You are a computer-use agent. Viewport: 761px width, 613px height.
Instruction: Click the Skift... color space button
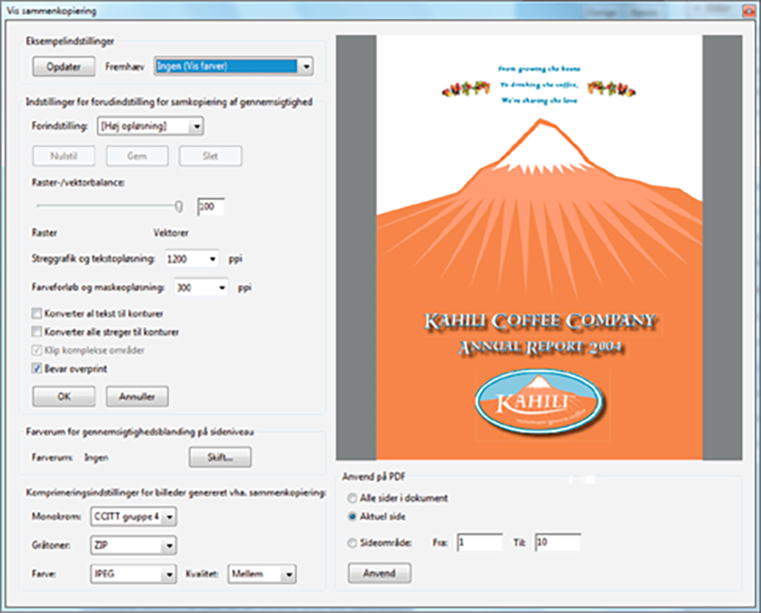click(x=220, y=457)
